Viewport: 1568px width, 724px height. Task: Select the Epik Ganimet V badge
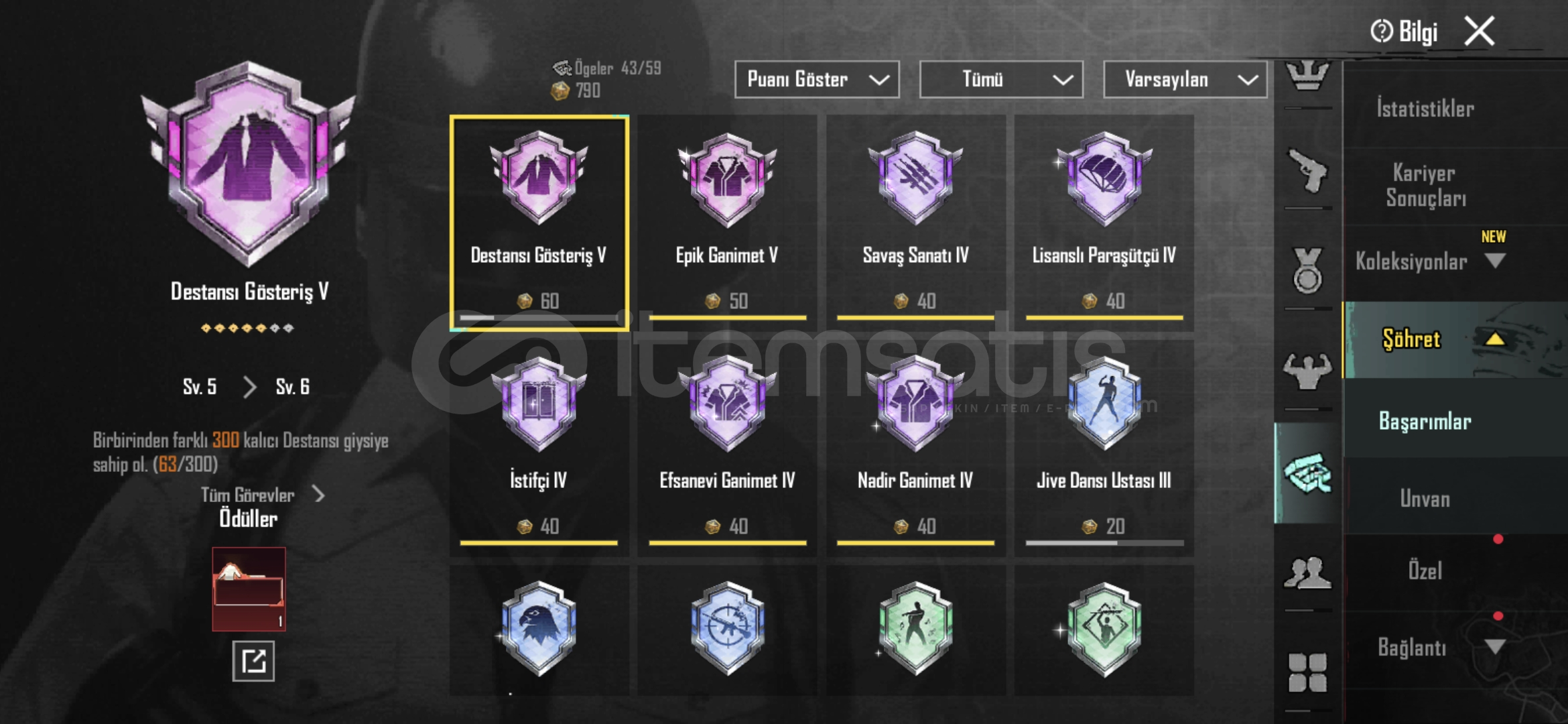coord(727,222)
